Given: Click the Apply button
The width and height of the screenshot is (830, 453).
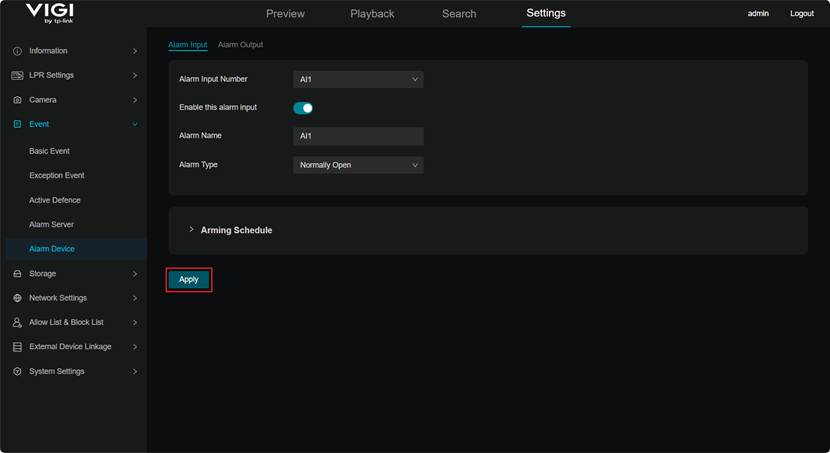Looking at the screenshot, I should pos(188,279).
